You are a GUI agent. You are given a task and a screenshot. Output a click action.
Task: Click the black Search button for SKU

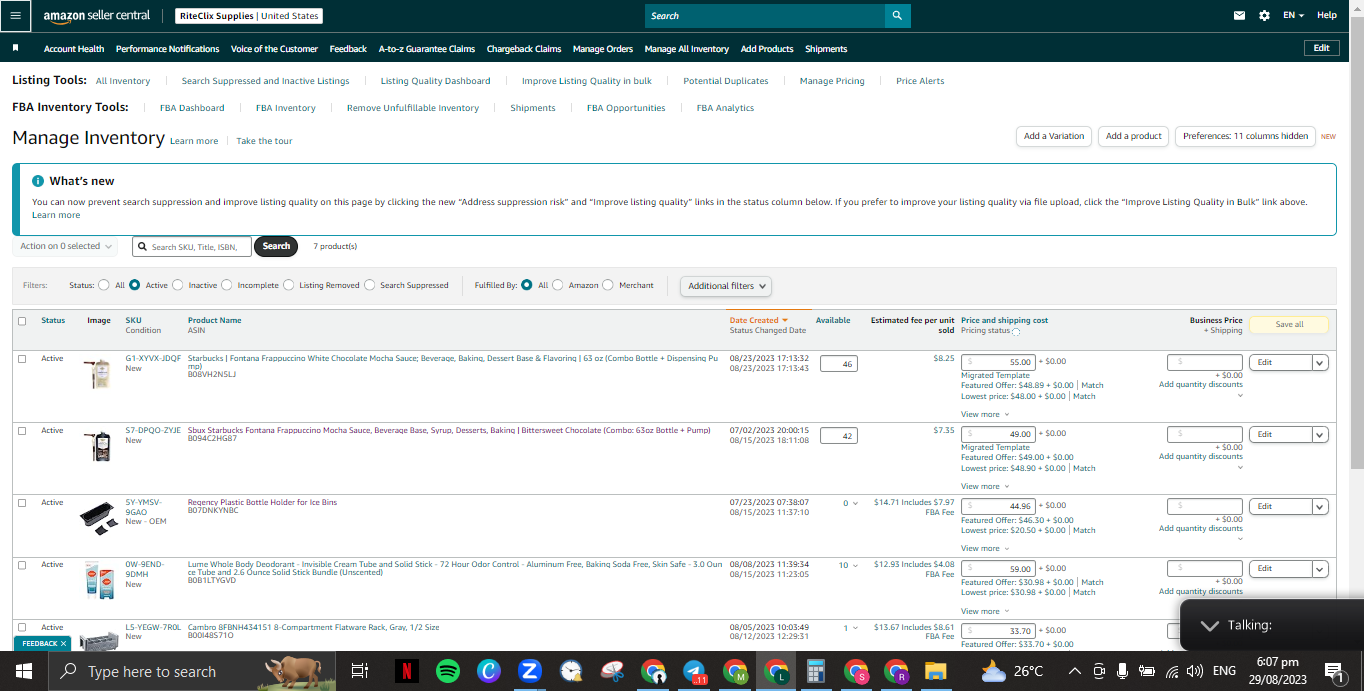tap(276, 246)
